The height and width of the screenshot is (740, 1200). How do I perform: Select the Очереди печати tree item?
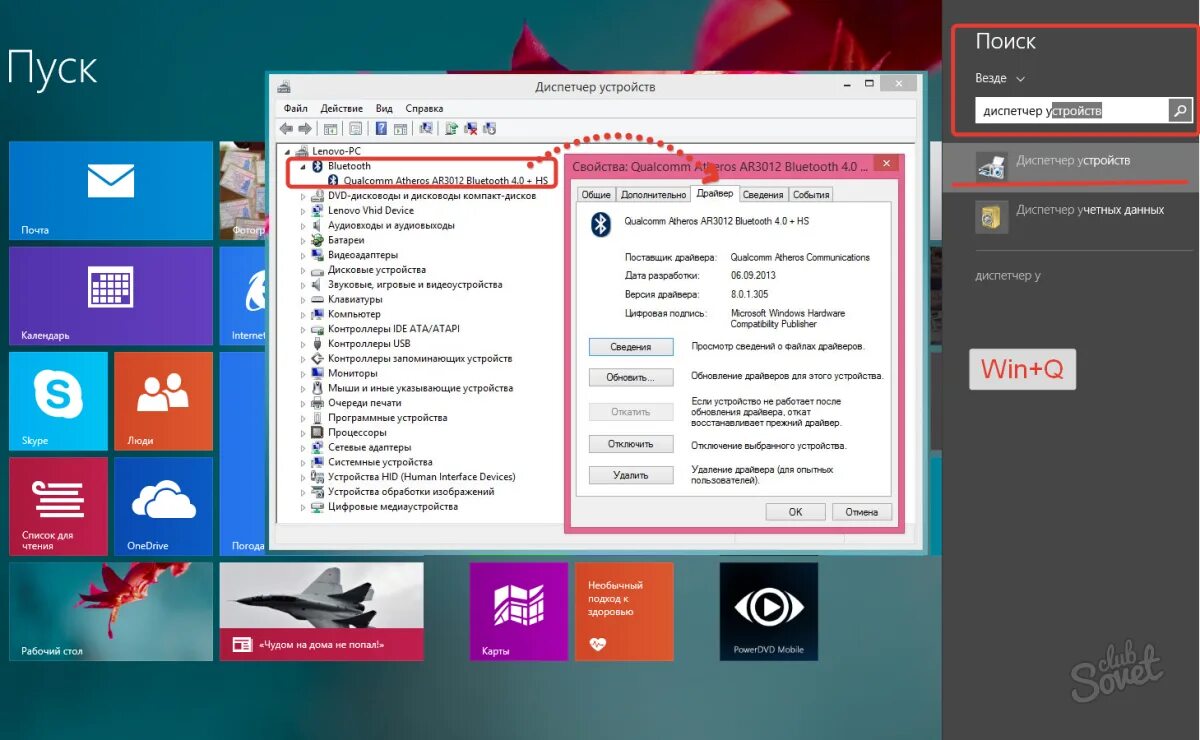[x=364, y=403]
